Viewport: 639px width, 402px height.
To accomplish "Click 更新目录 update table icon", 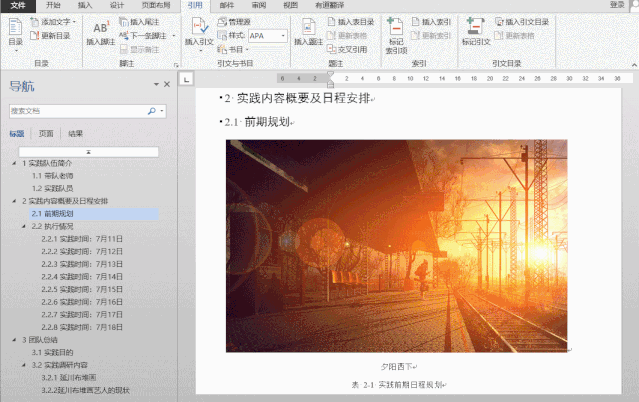I will click(34, 35).
